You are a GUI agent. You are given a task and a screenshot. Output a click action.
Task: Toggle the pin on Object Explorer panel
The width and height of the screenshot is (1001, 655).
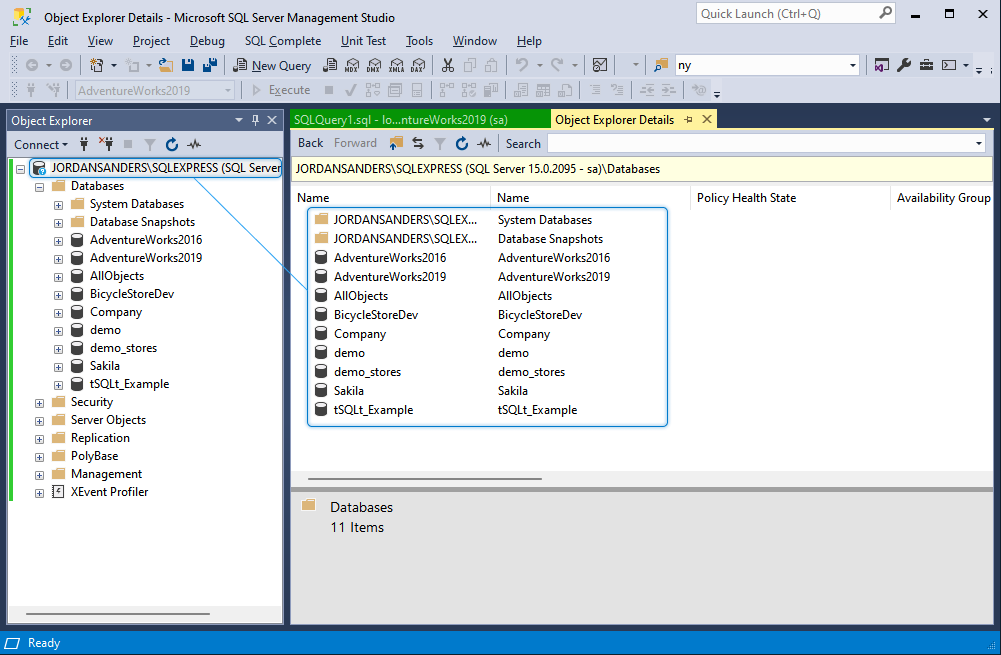click(255, 120)
